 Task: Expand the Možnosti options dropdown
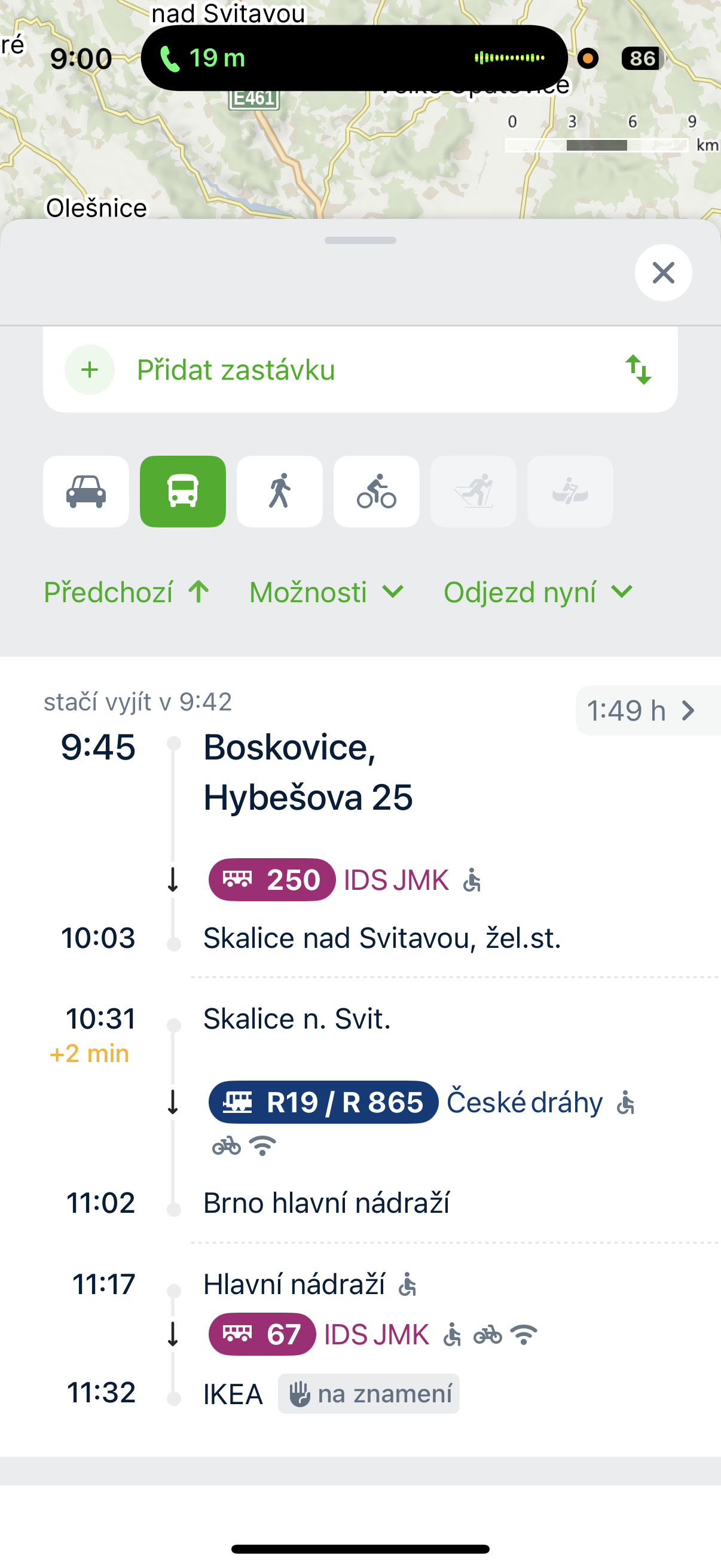point(326,592)
